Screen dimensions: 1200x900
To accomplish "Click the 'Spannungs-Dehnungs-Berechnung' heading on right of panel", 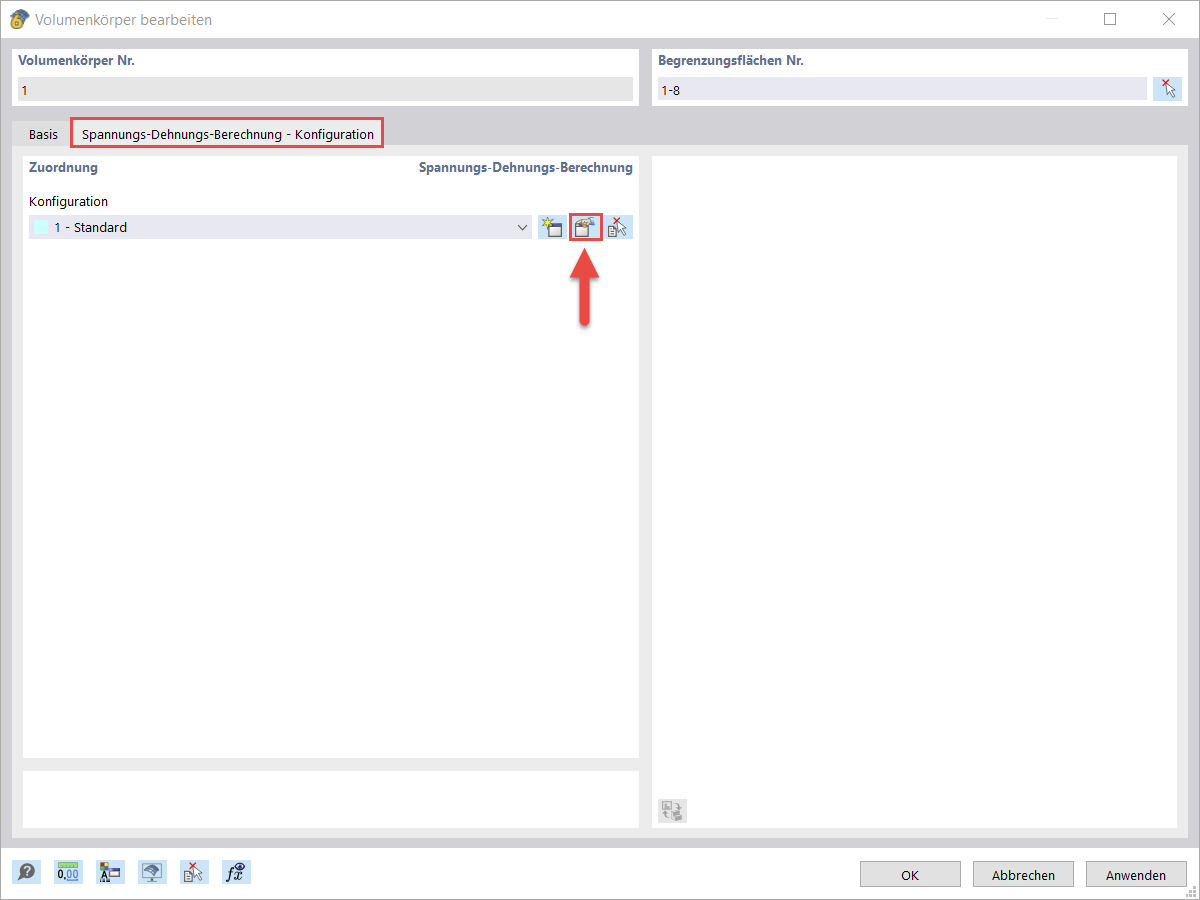I will click(526, 168).
